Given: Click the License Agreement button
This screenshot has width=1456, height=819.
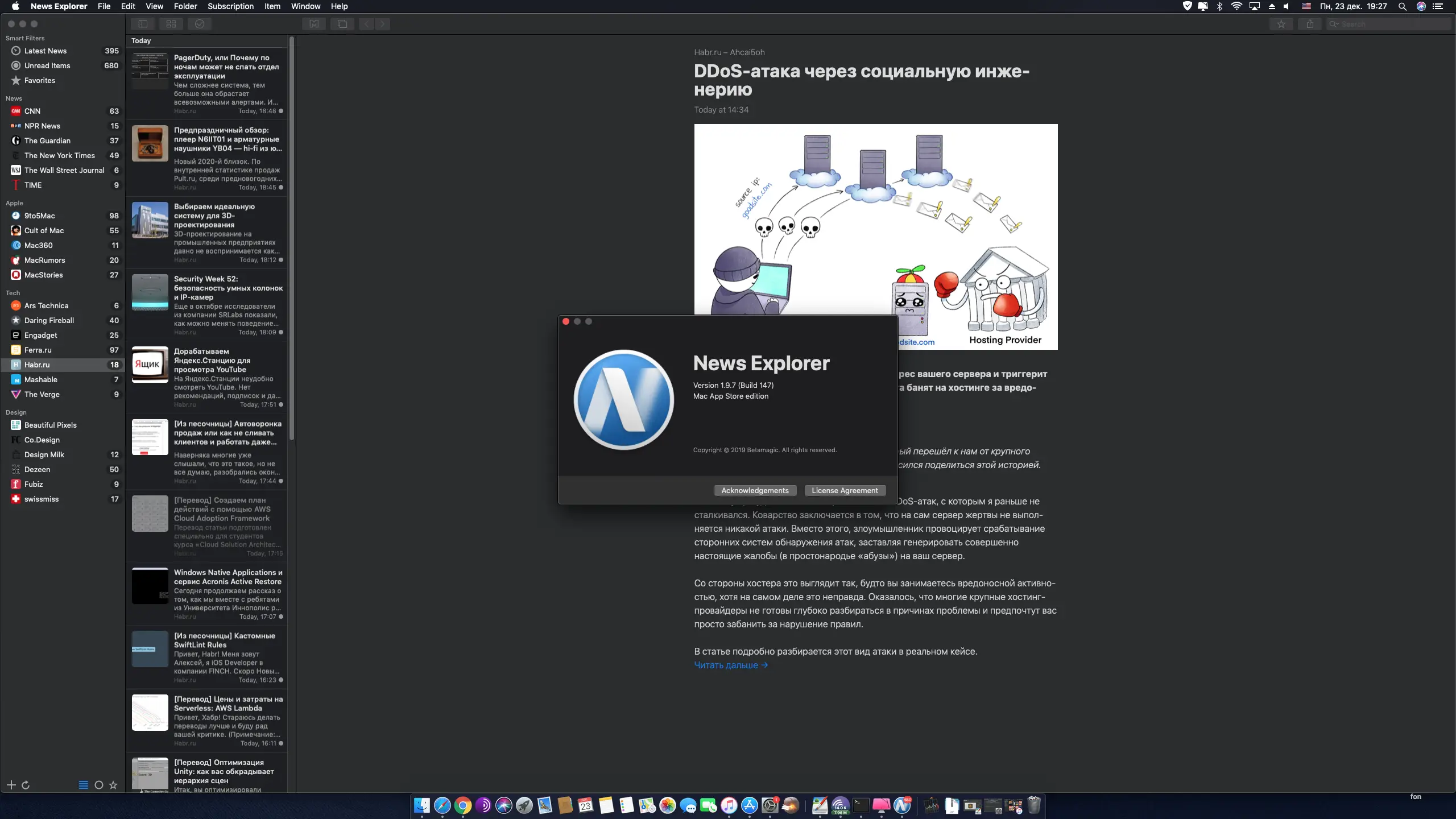Looking at the screenshot, I should (x=845, y=490).
